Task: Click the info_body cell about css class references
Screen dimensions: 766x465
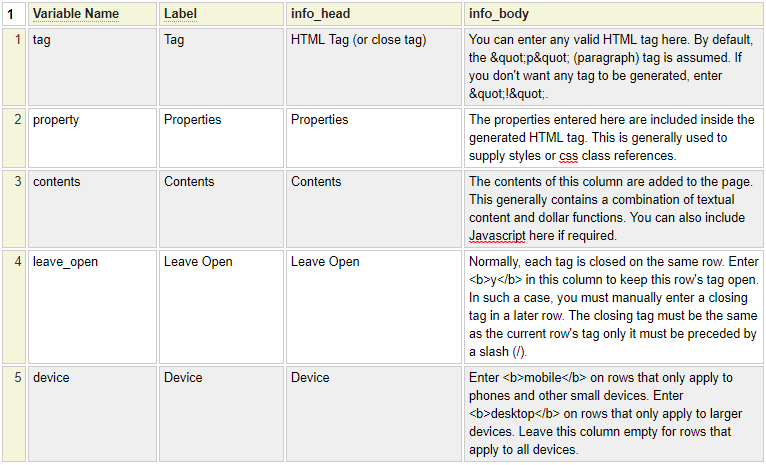Action: (x=612, y=136)
